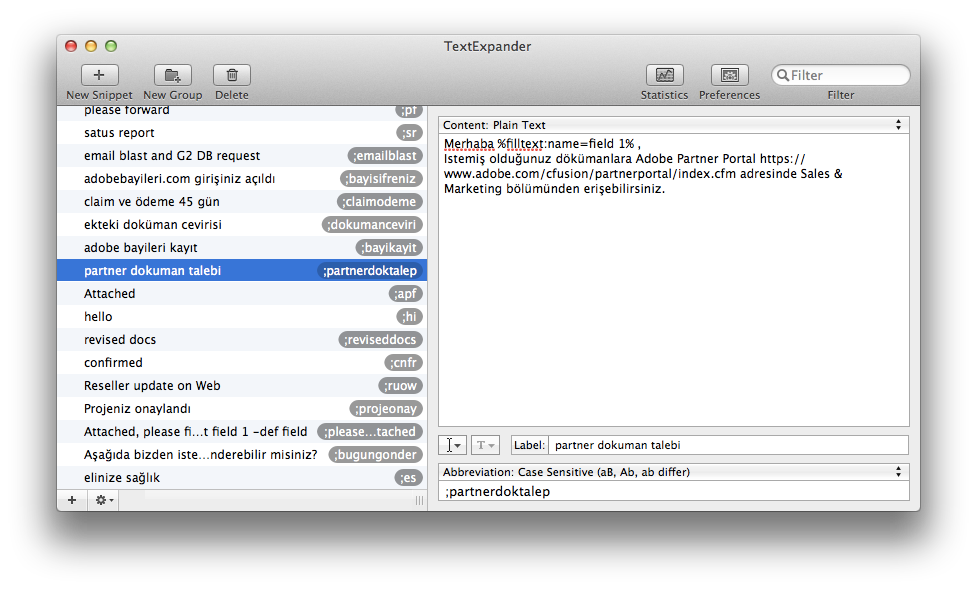Click the New Group folder icon
The height and width of the screenshot is (590, 977).
point(173,75)
